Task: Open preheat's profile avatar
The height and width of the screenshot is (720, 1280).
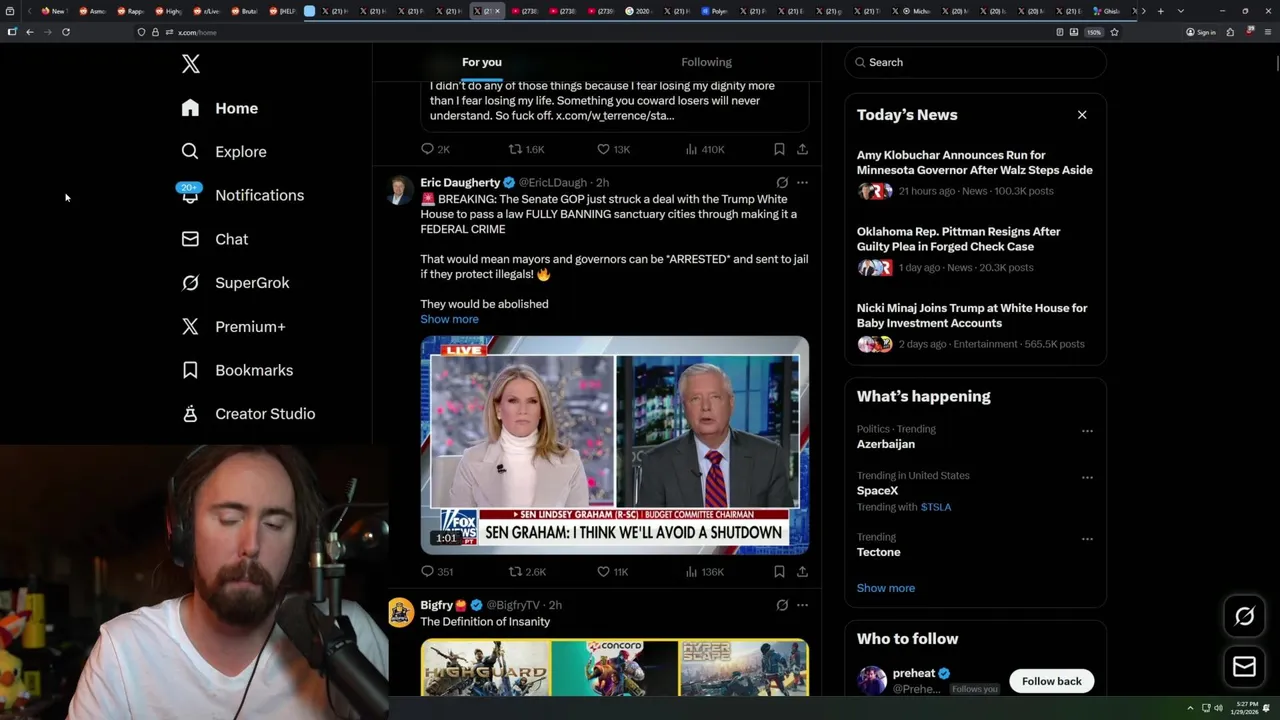Action: [872, 681]
